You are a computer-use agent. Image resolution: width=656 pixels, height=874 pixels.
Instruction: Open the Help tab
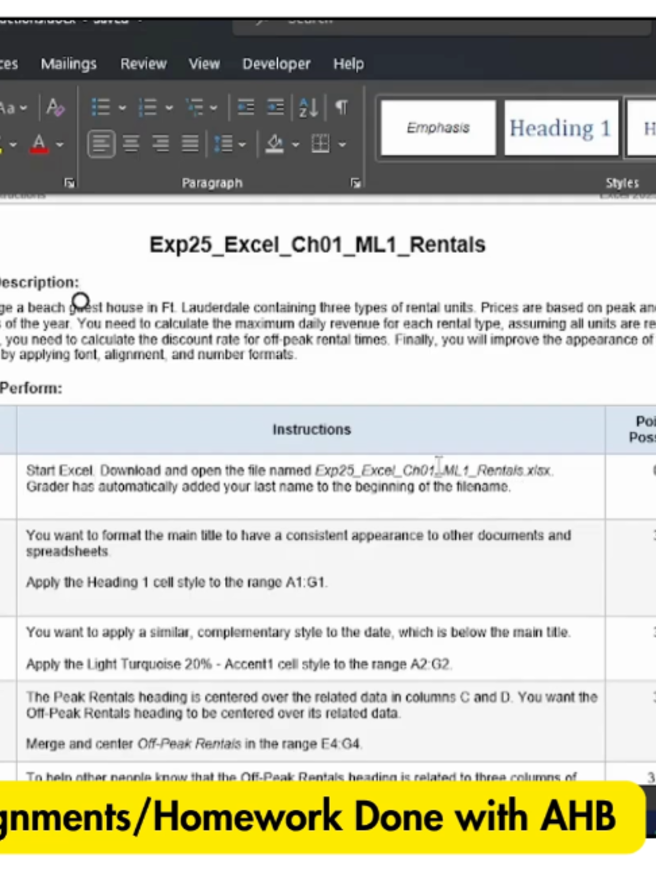348,64
